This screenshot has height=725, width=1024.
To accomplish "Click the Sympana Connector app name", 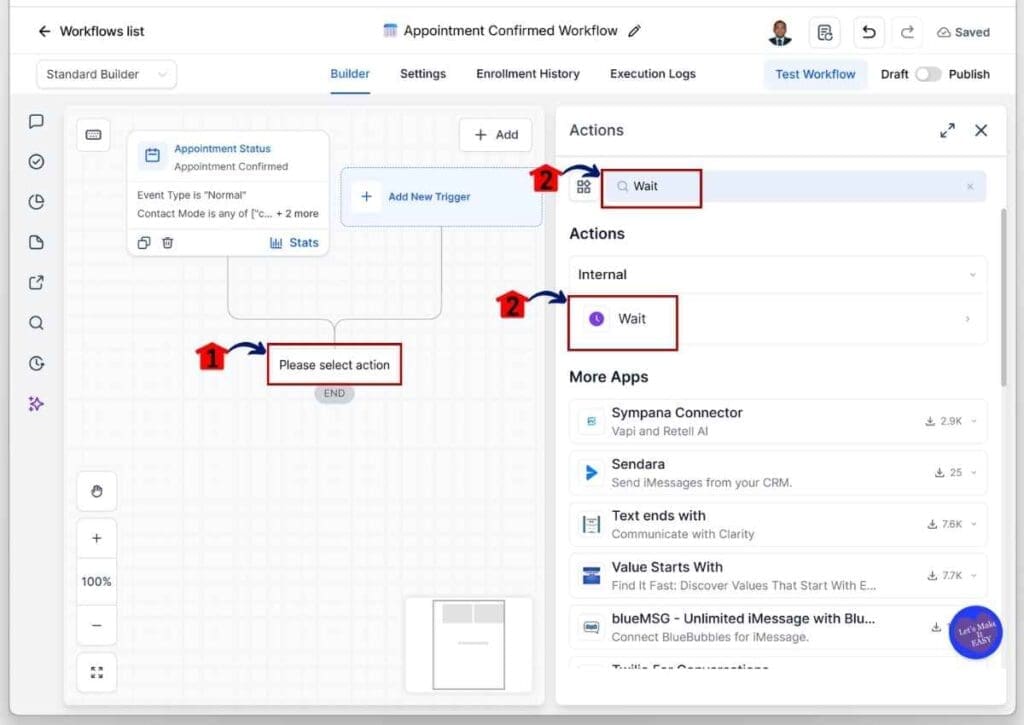I will pos(677,413).
